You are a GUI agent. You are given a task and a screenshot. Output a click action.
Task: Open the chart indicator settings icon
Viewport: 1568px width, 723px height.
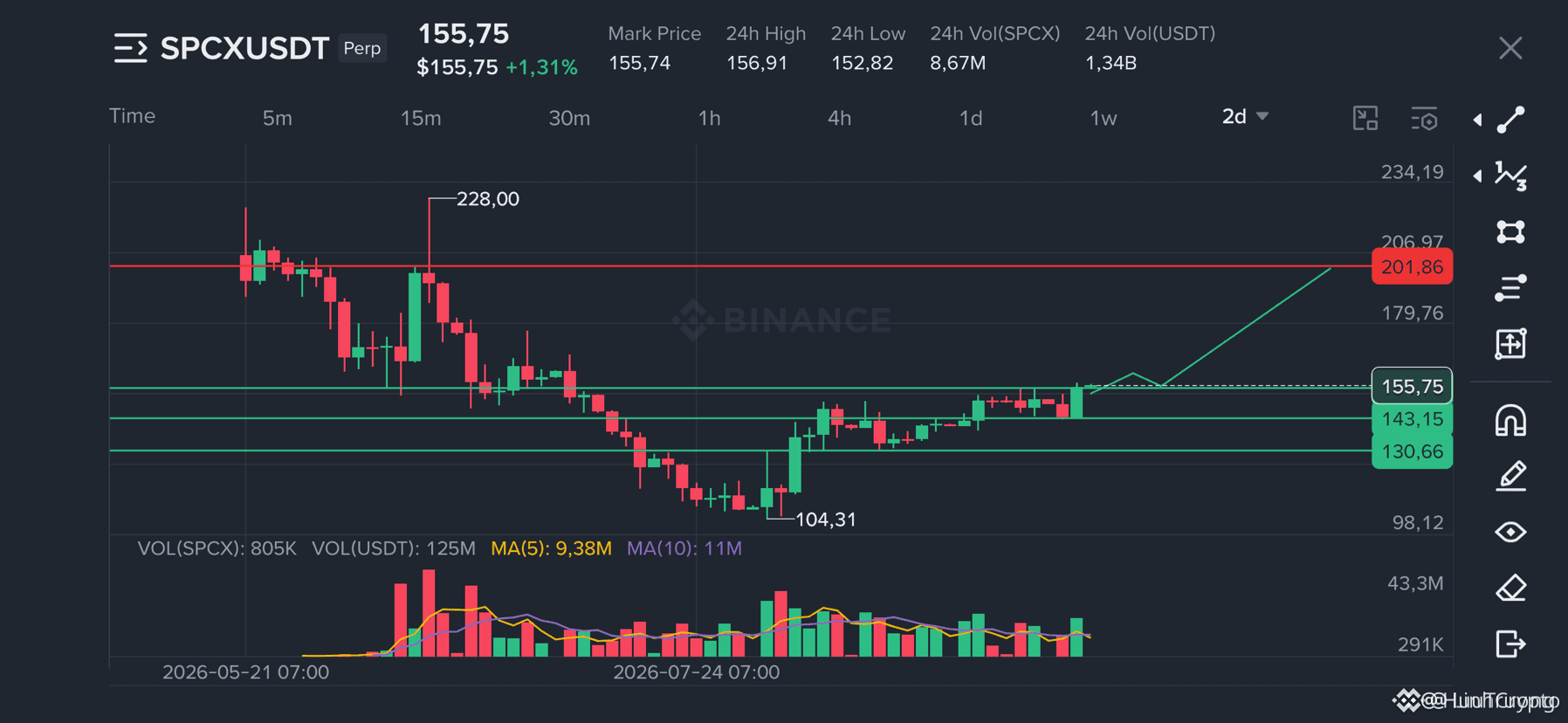click(x=1424, y=119)
